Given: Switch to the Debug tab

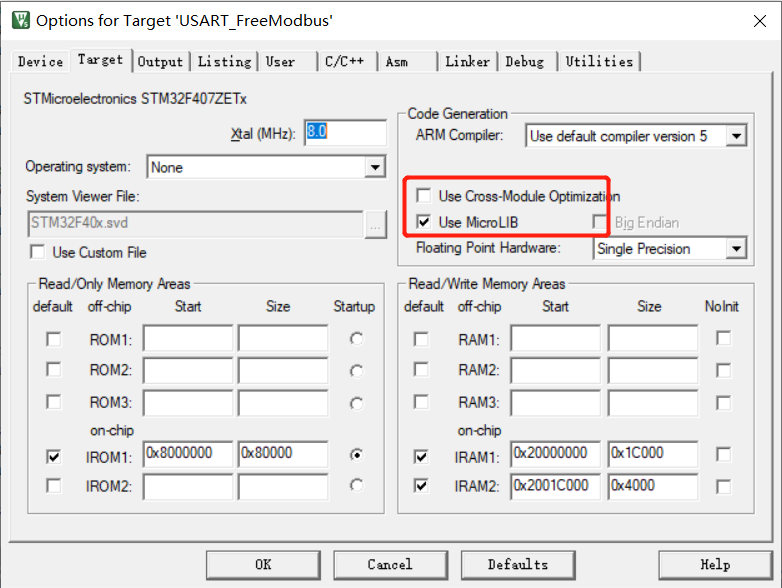Looking at the screenshot, I should [525, 62].
